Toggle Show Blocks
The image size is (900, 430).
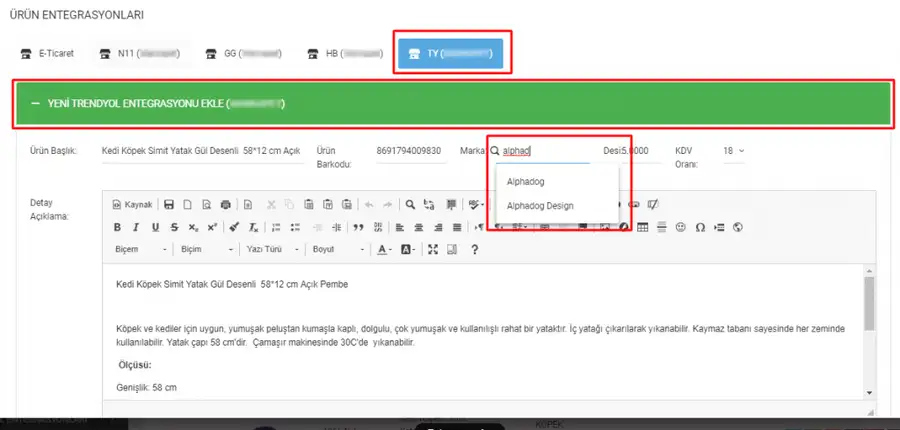[452, 250]
